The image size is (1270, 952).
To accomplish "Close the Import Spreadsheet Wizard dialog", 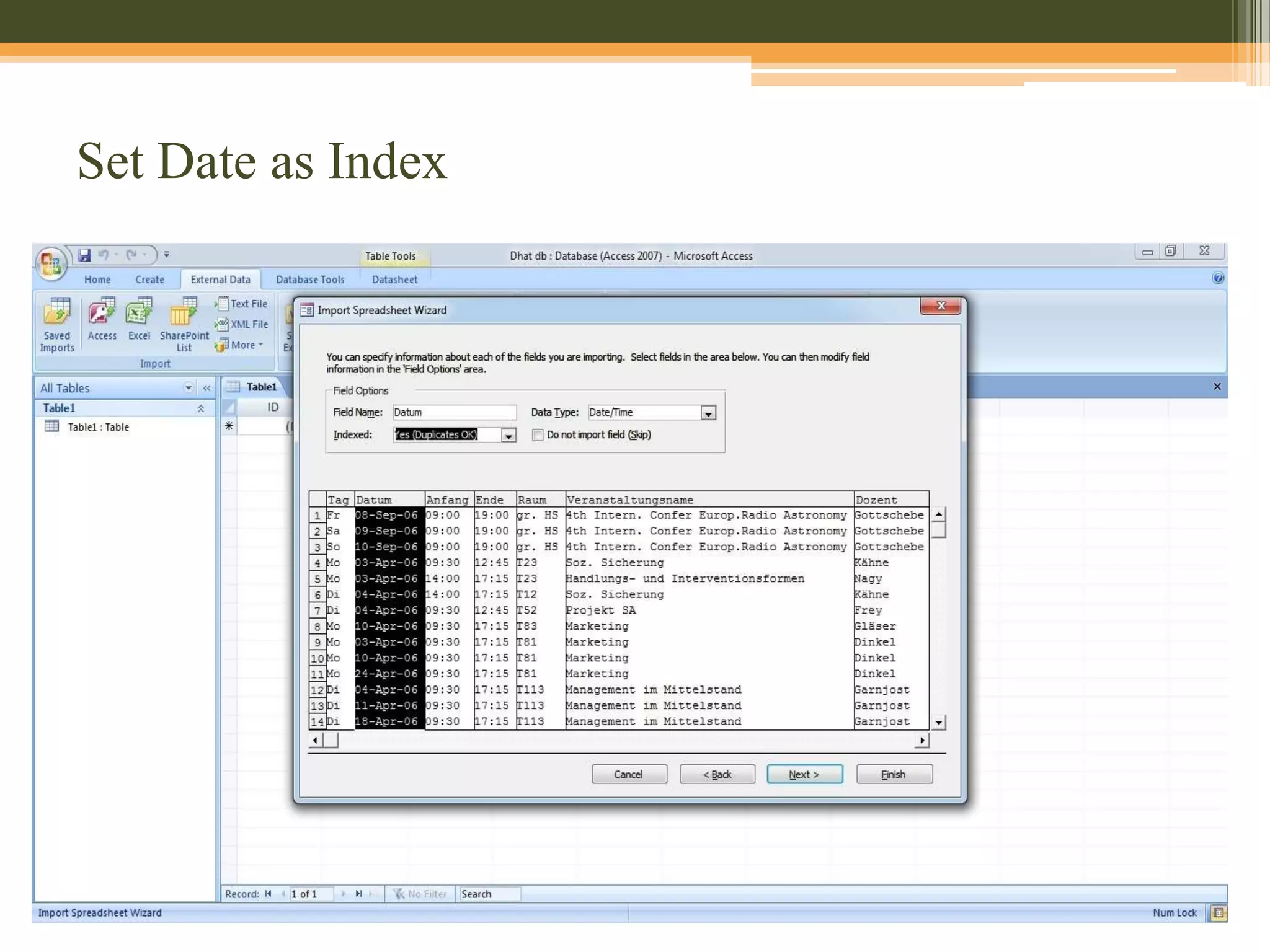I will click(x=941, y=306).
